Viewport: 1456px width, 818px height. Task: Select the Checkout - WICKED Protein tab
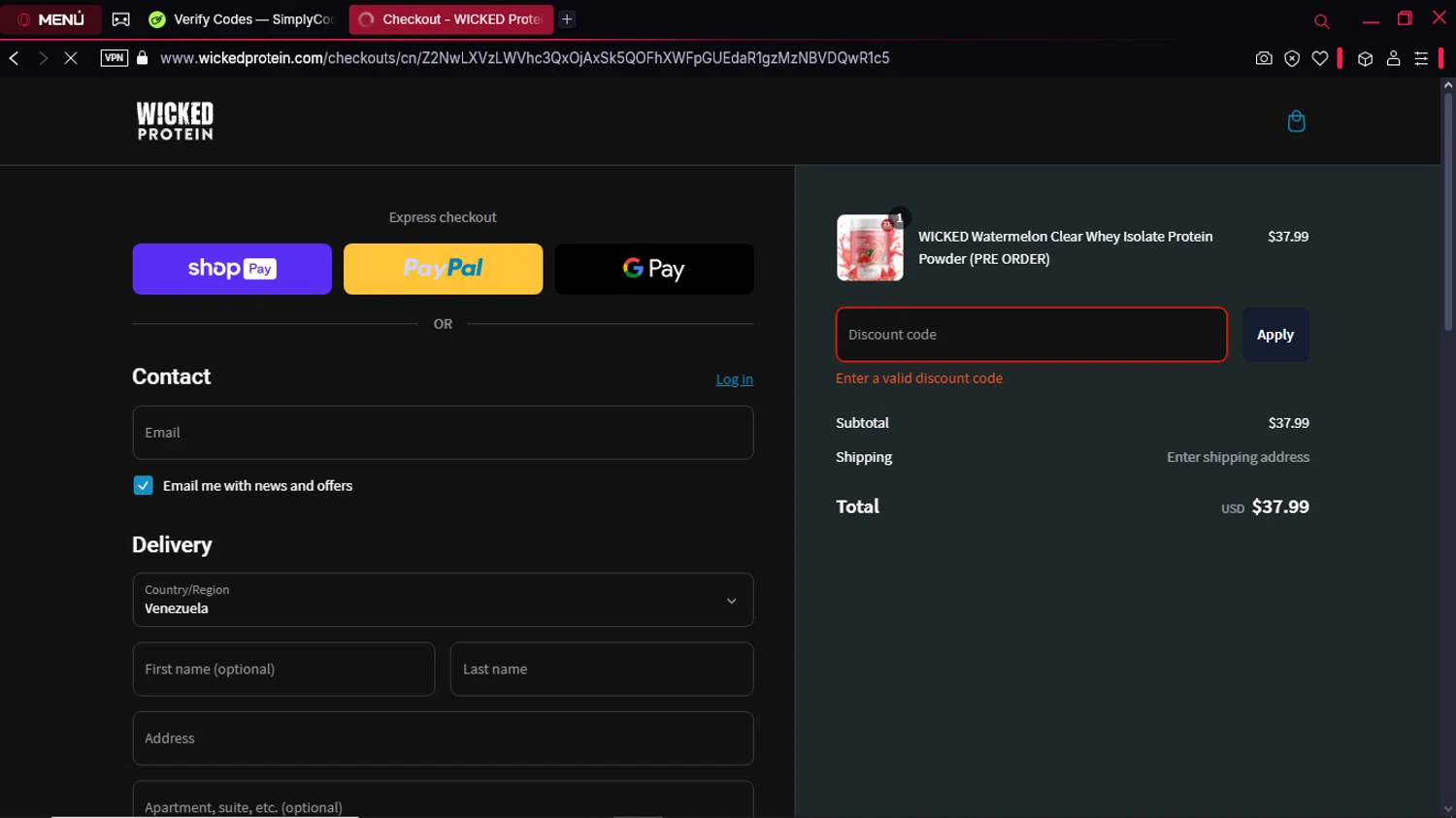[451, 19]
